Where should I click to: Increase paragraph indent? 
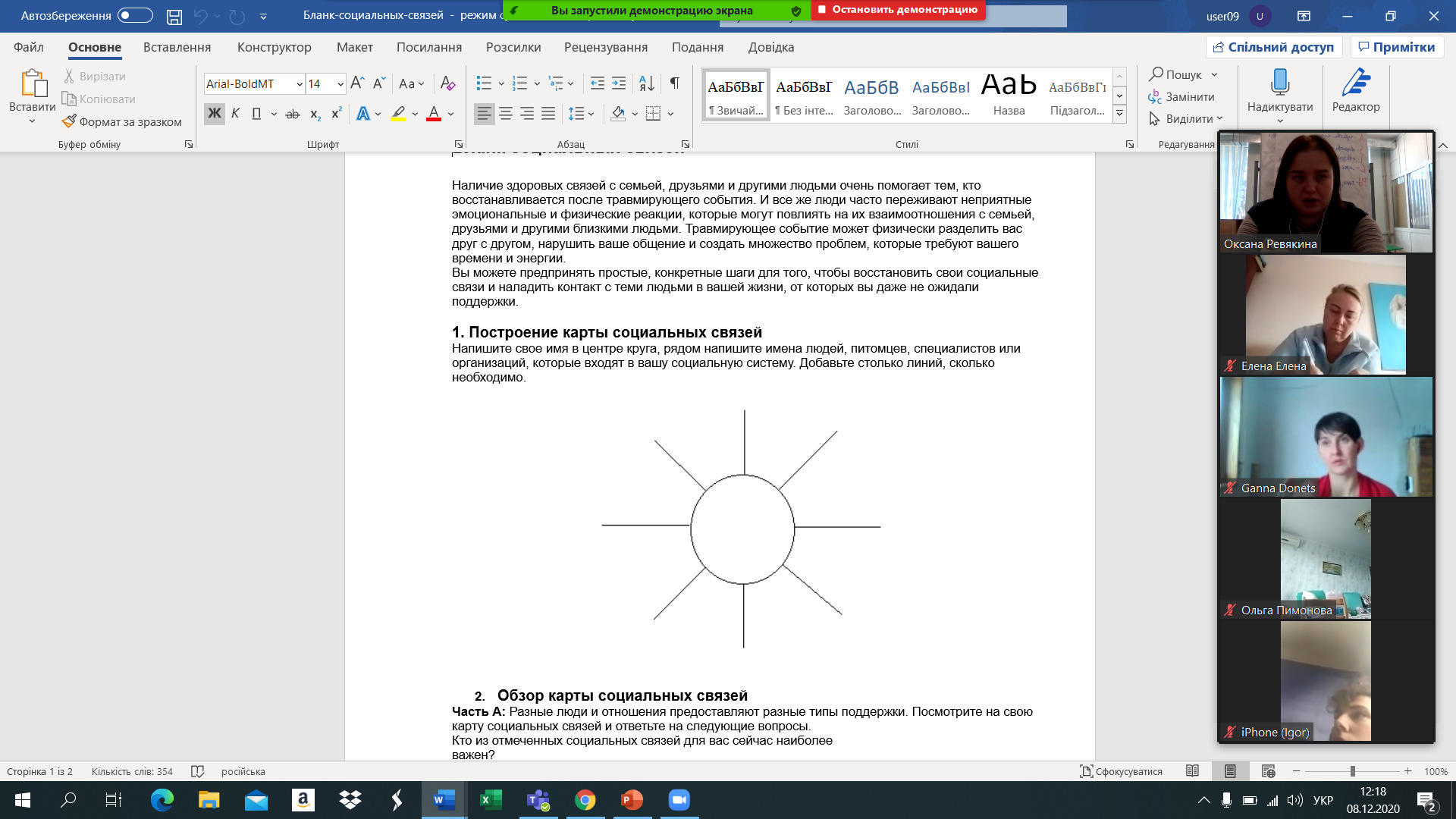click(x=619, y=83)
